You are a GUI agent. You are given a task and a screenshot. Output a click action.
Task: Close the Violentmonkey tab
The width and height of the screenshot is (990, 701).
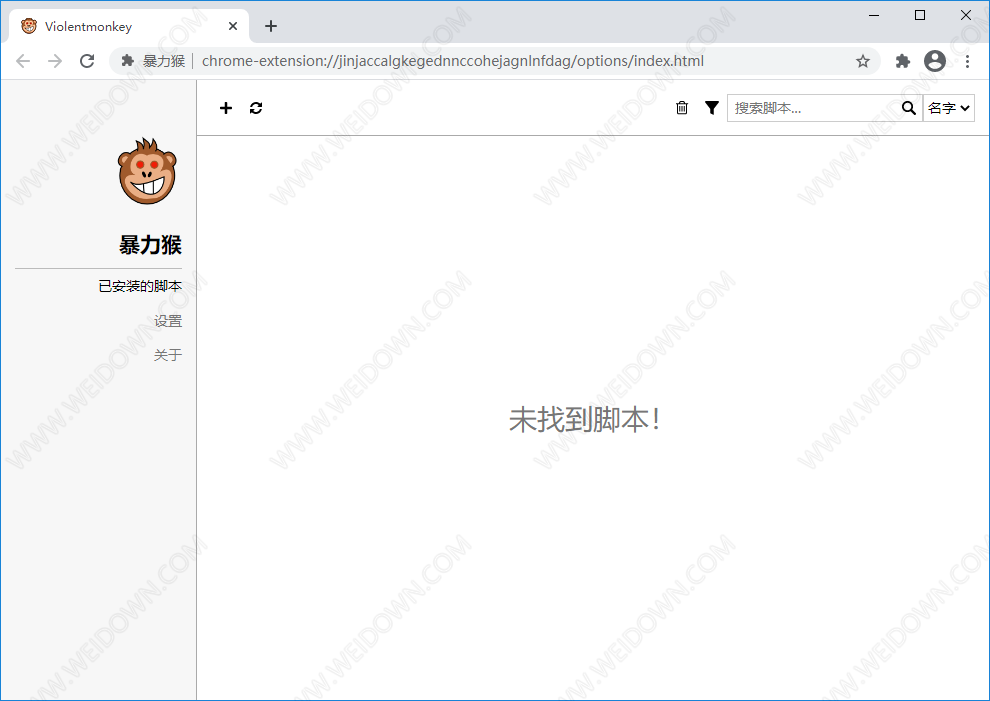coord(233,26)
